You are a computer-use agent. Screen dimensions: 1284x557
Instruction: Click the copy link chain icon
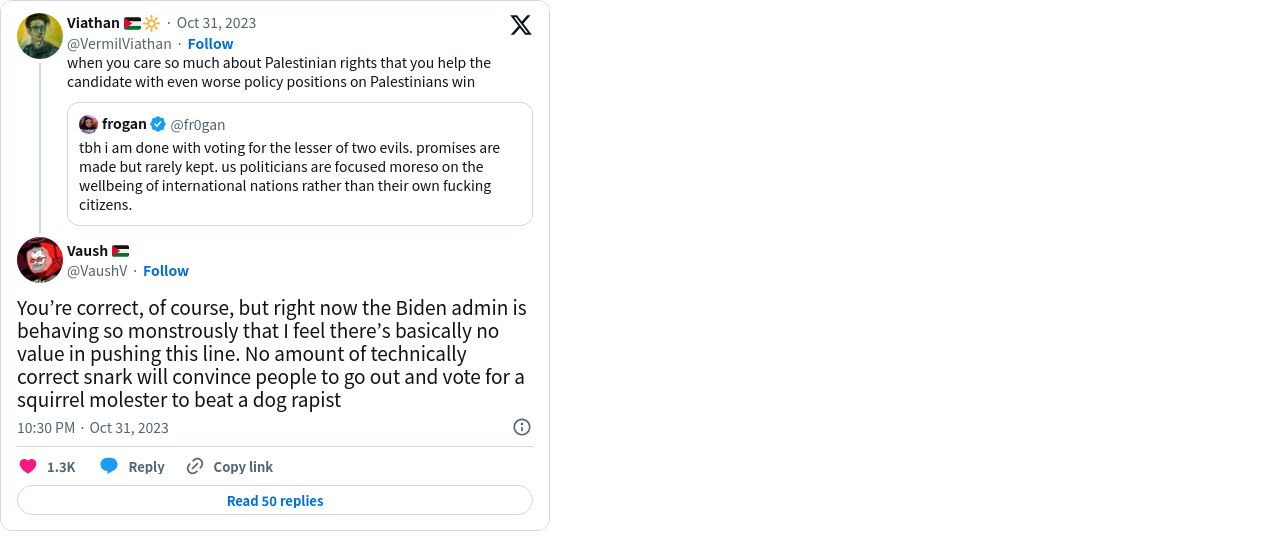coord(195,466)
